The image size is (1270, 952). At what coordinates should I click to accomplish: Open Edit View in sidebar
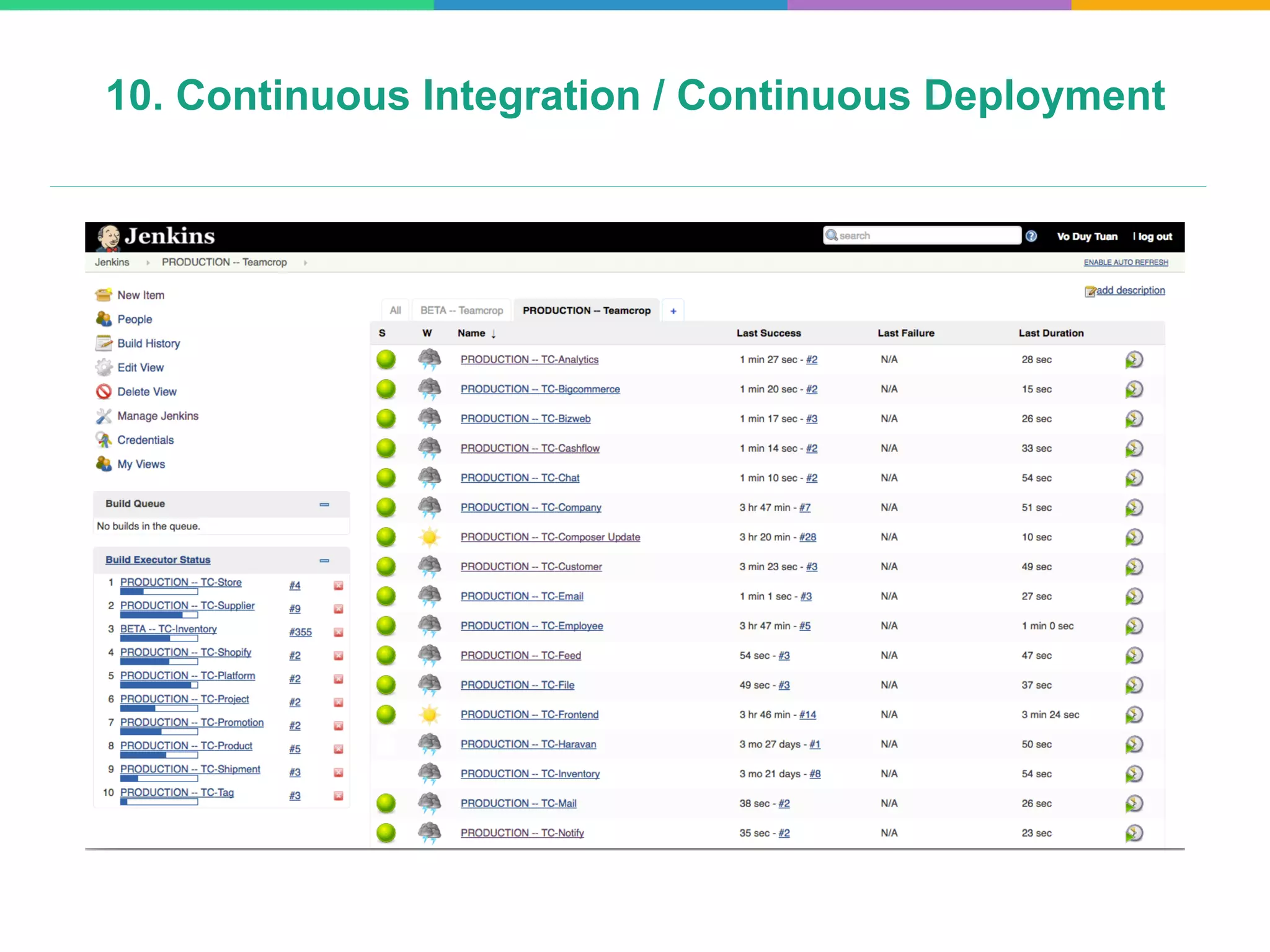[141, 368]
